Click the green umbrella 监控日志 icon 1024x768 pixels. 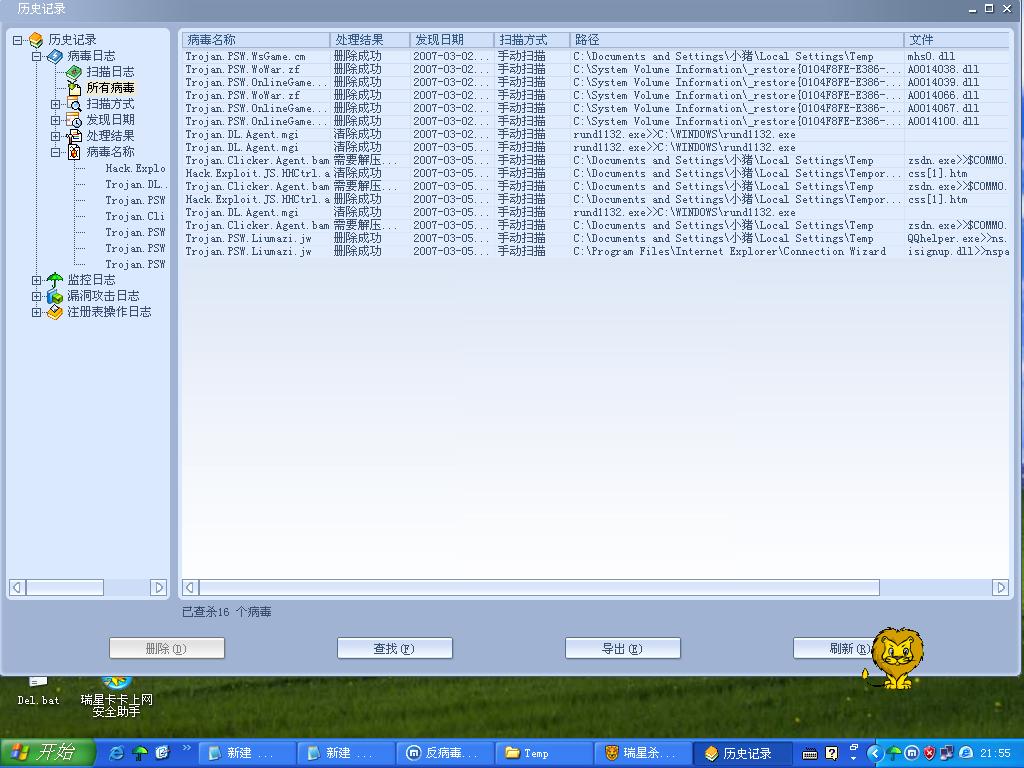[56, 280]
